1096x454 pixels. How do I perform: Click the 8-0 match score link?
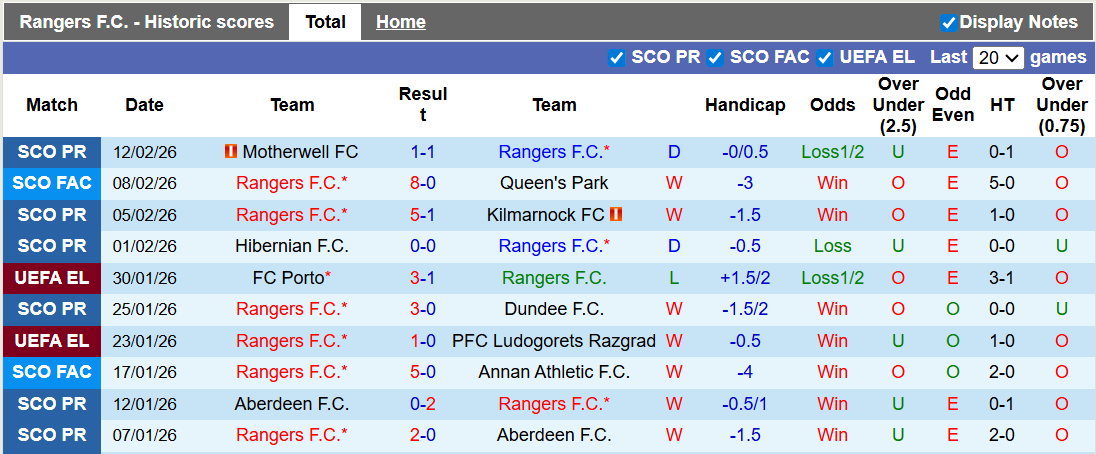pos(422,183)
